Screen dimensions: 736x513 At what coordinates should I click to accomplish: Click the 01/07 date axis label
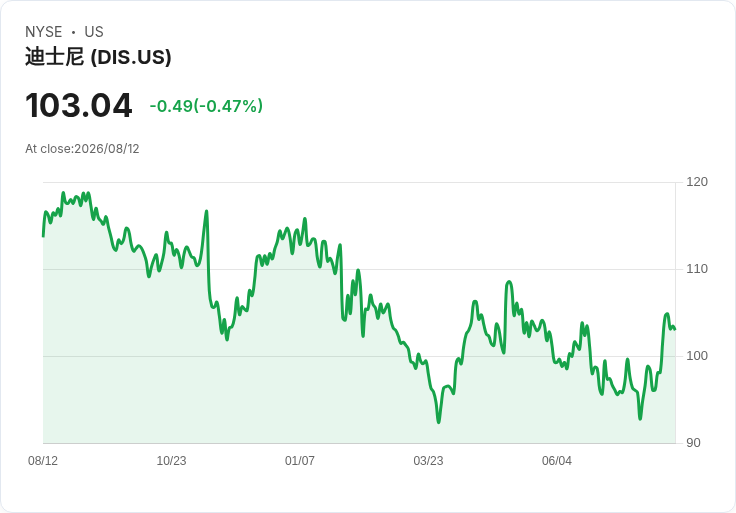299,460
